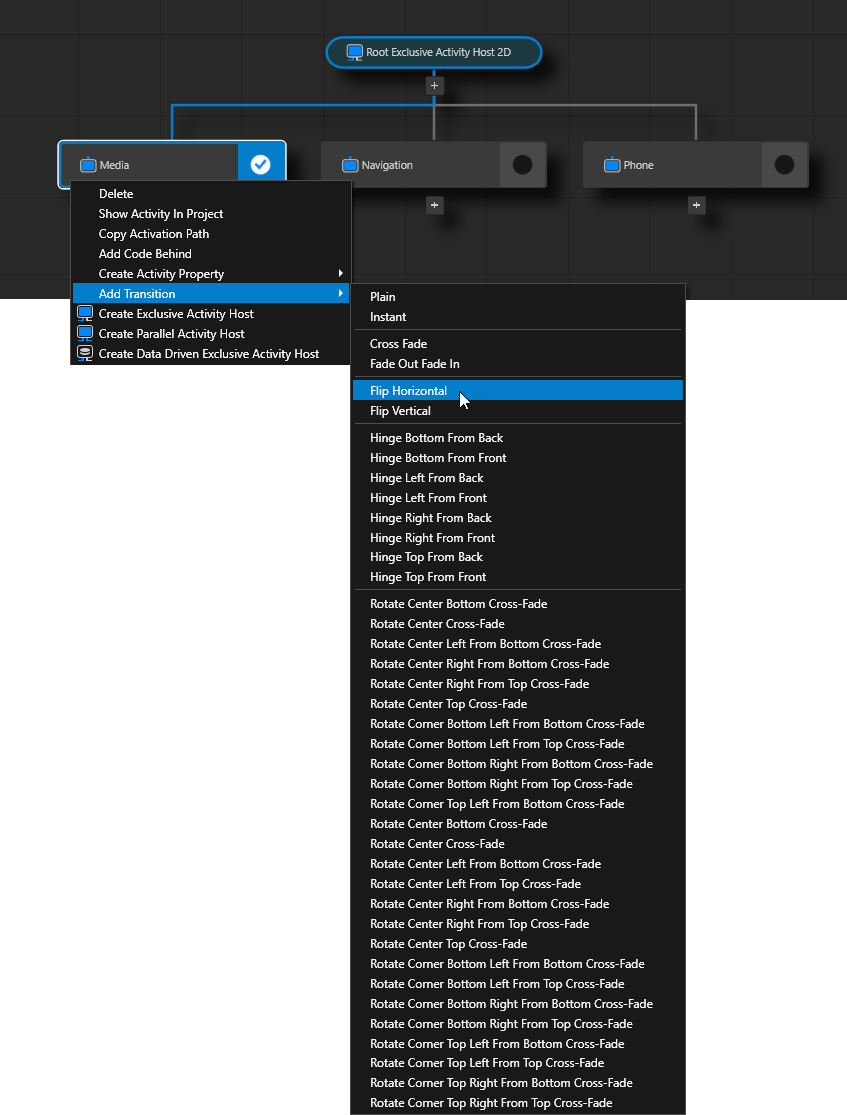The width and height of the screenshot is (847, 1115).
Task: Toggle the Navigation activation circle
Action: pyautogui.click(x=522, y=165)
